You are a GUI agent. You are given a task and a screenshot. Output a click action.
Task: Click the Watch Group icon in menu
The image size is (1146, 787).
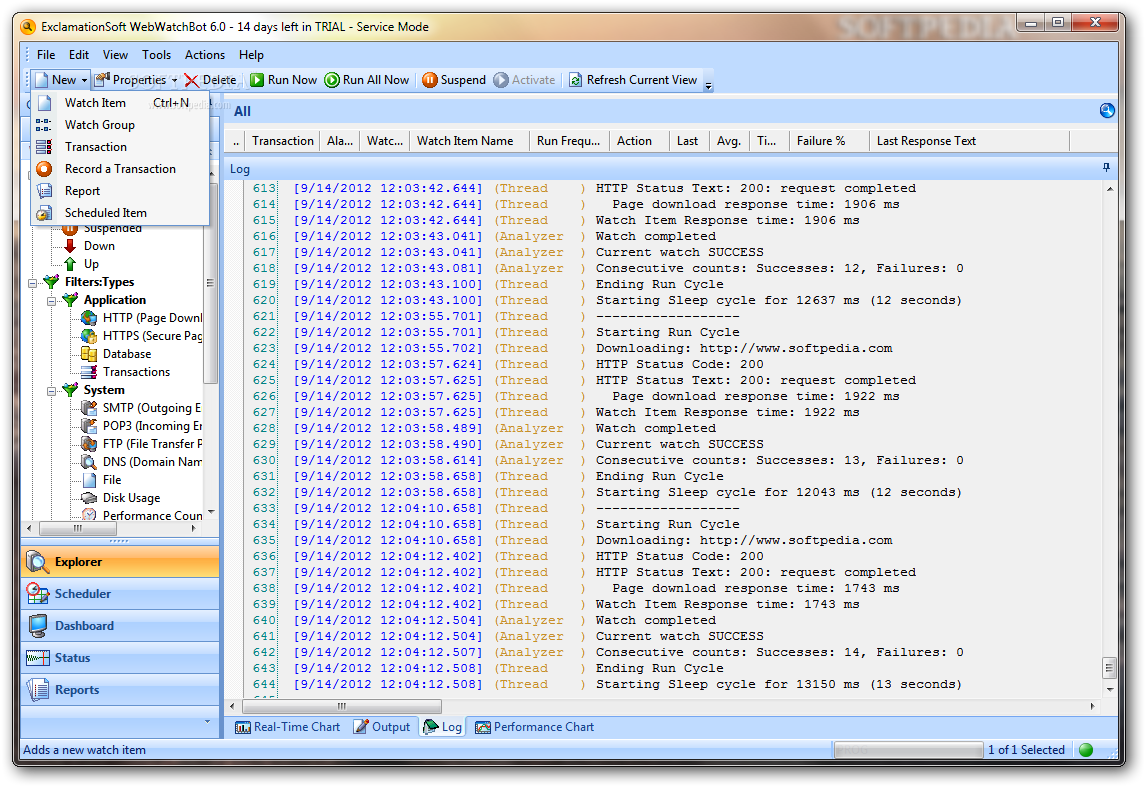tap(45, 125)
